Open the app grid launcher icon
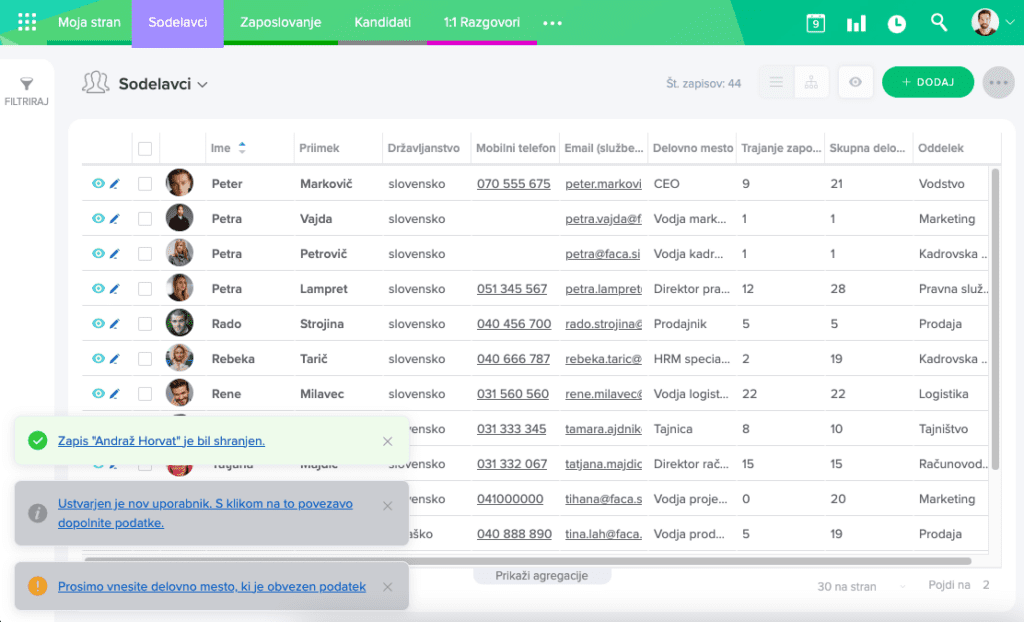Screen dimensions: 1024x622 coord(27,22)
